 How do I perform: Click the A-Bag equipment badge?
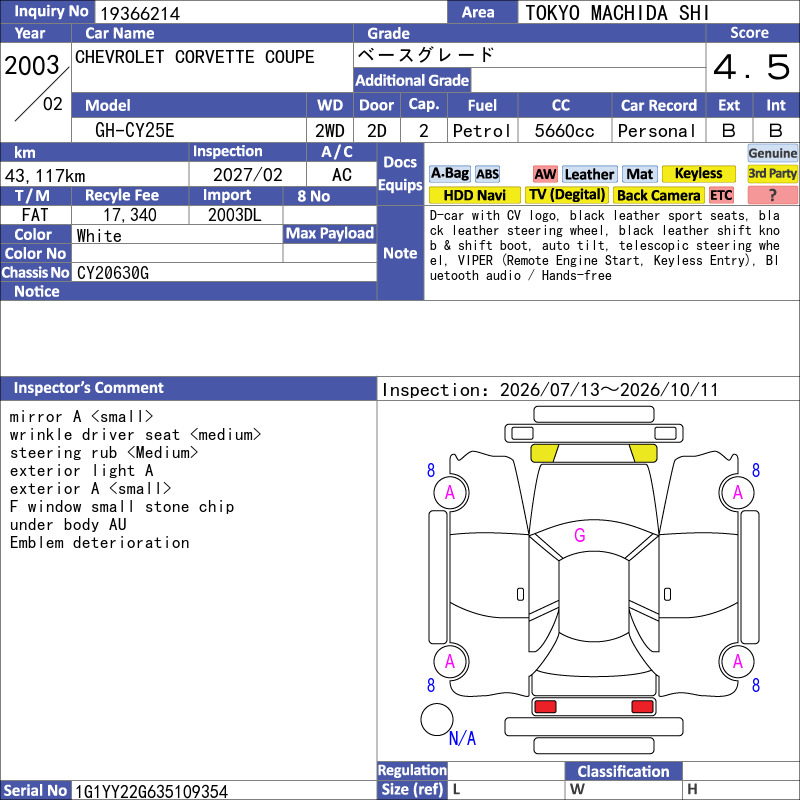[x=449, y=174]
